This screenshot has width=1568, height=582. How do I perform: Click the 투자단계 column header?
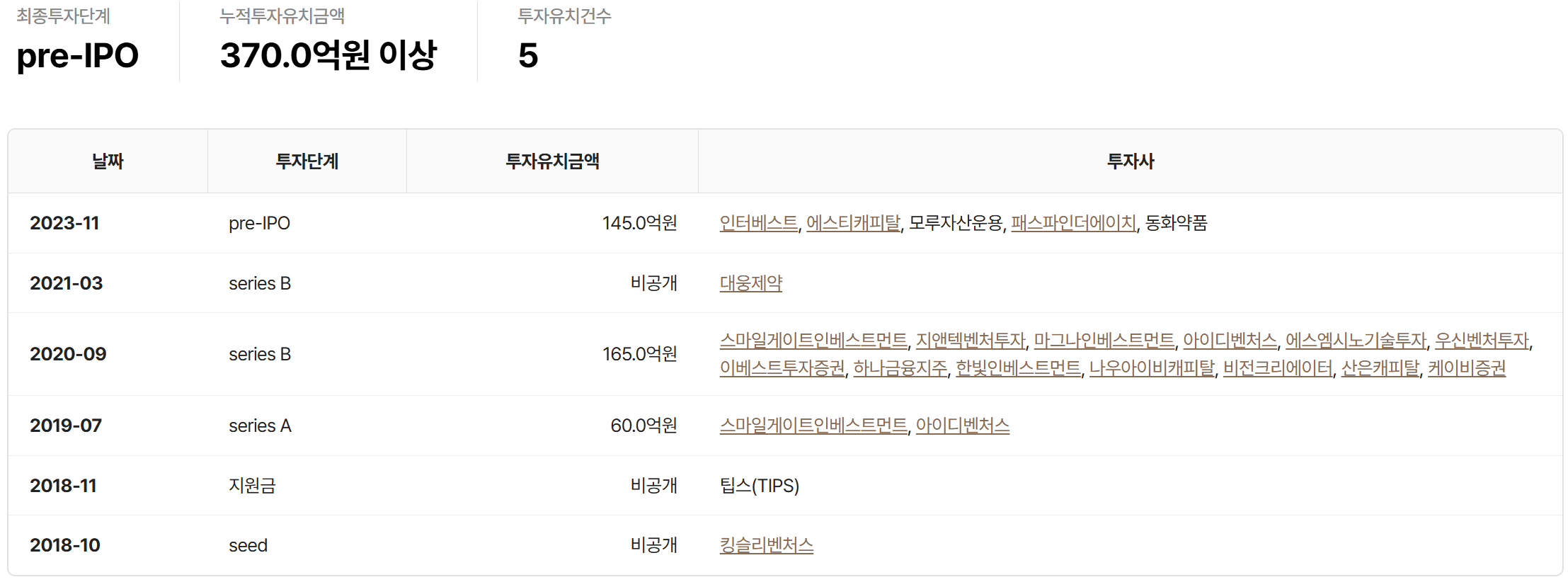pyautogui.click(x=307, y=161)
